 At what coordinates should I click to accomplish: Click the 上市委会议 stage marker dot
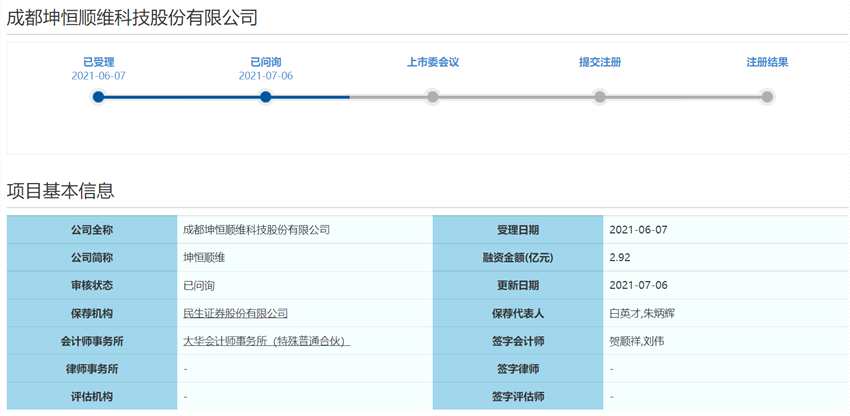[433, 97]
